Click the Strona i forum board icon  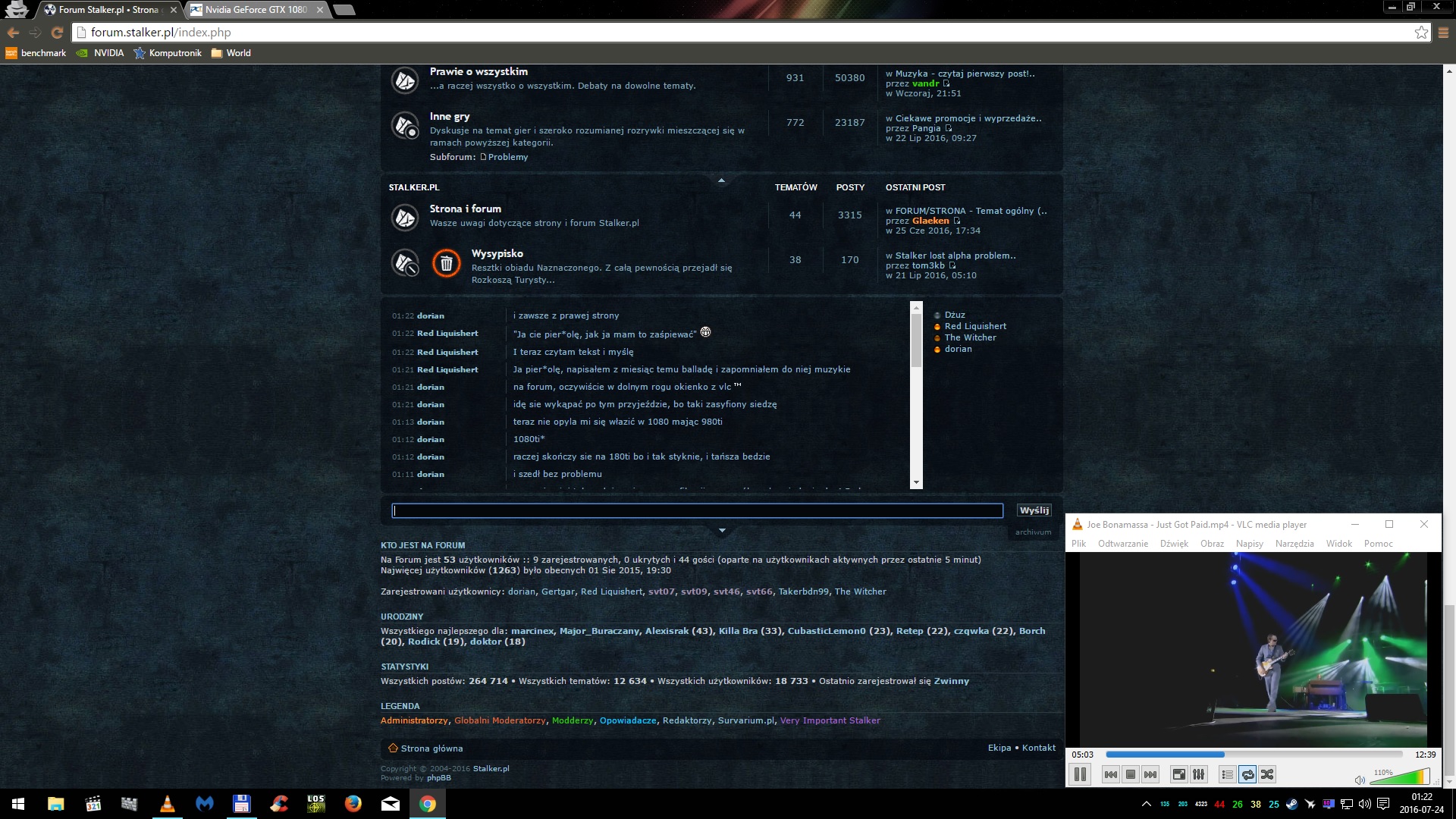[x=405, y=218]
